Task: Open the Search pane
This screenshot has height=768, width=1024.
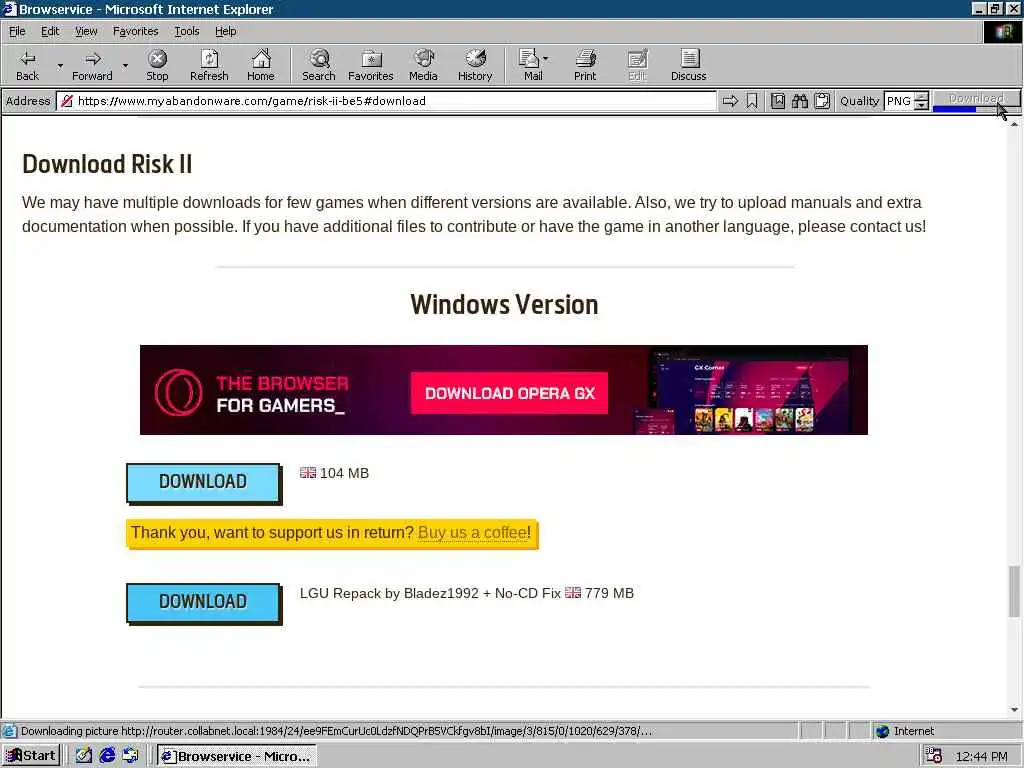Action: tap(319, 65)
